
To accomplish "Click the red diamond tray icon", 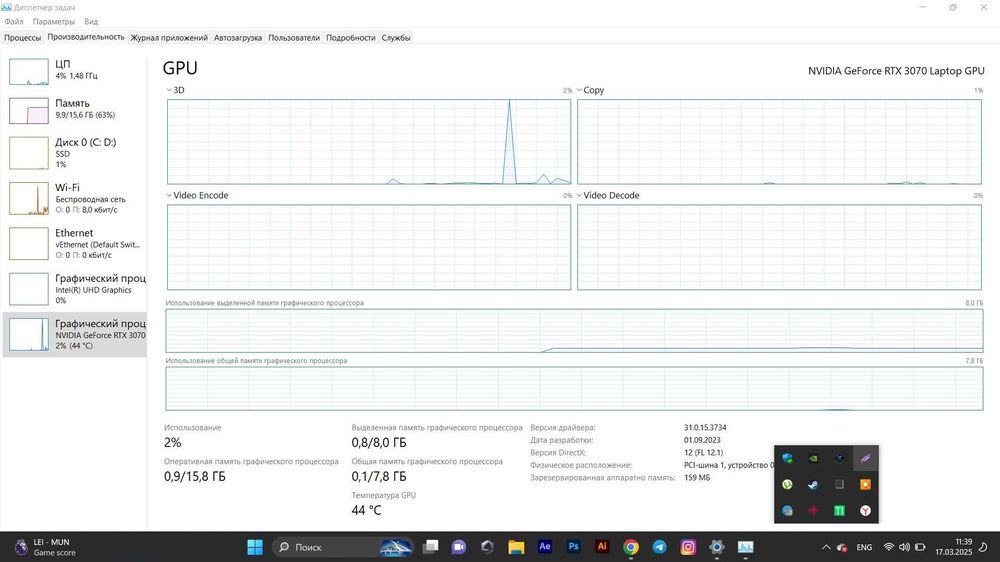I will 813,510.
